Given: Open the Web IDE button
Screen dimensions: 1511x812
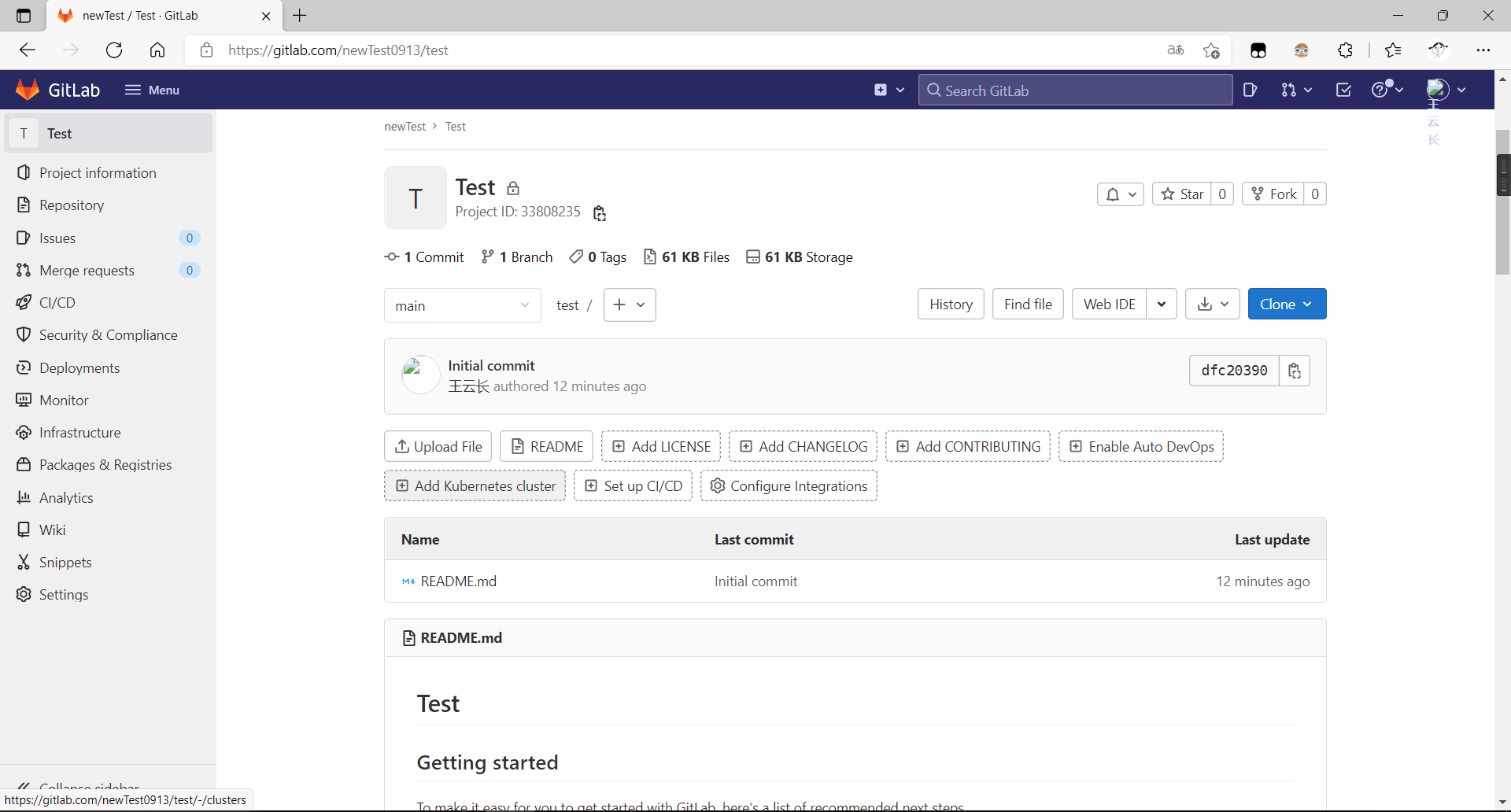Looking at the screenshot, I should (1109, 304).
